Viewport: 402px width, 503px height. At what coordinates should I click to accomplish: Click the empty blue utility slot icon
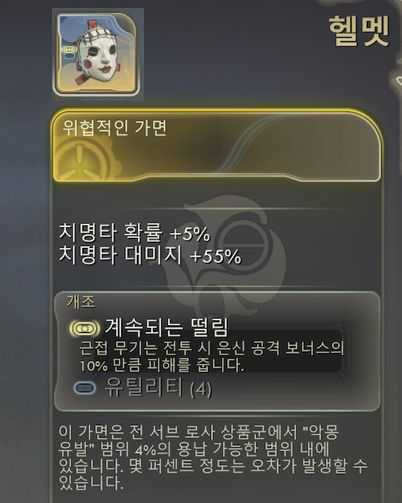84,388
